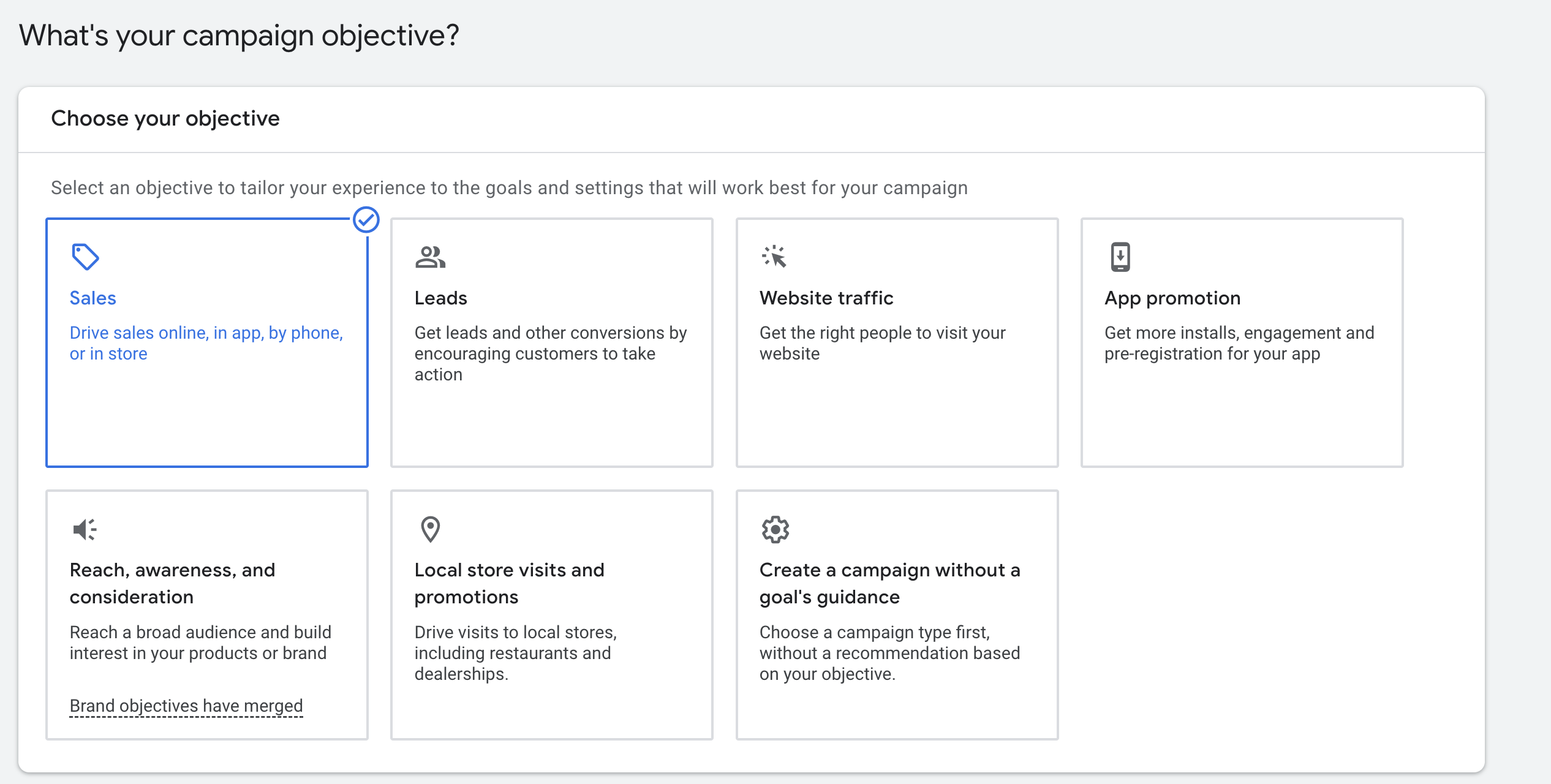
Task: Click the App promotion phone download icon
Action: (x=1120, y=257)
